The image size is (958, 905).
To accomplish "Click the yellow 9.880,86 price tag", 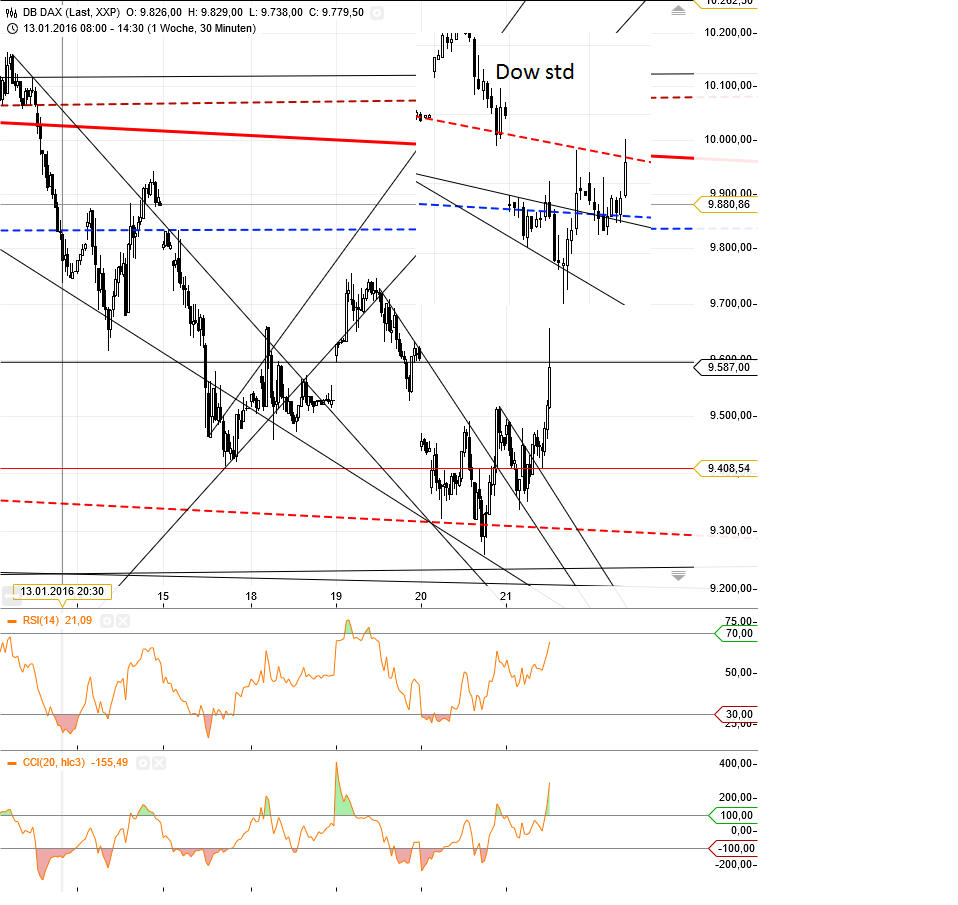I will (x=729, y=205).
